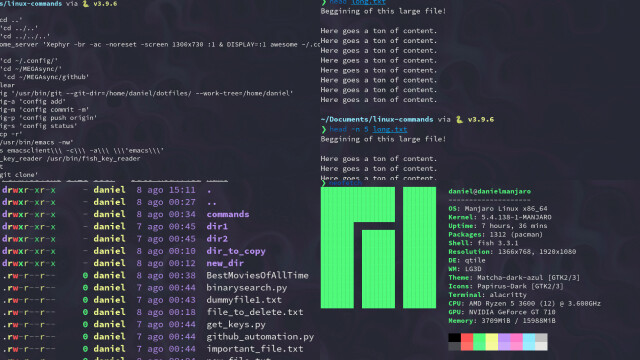Click the timestamp '8 ago 15:11'

tap(166, 190)
